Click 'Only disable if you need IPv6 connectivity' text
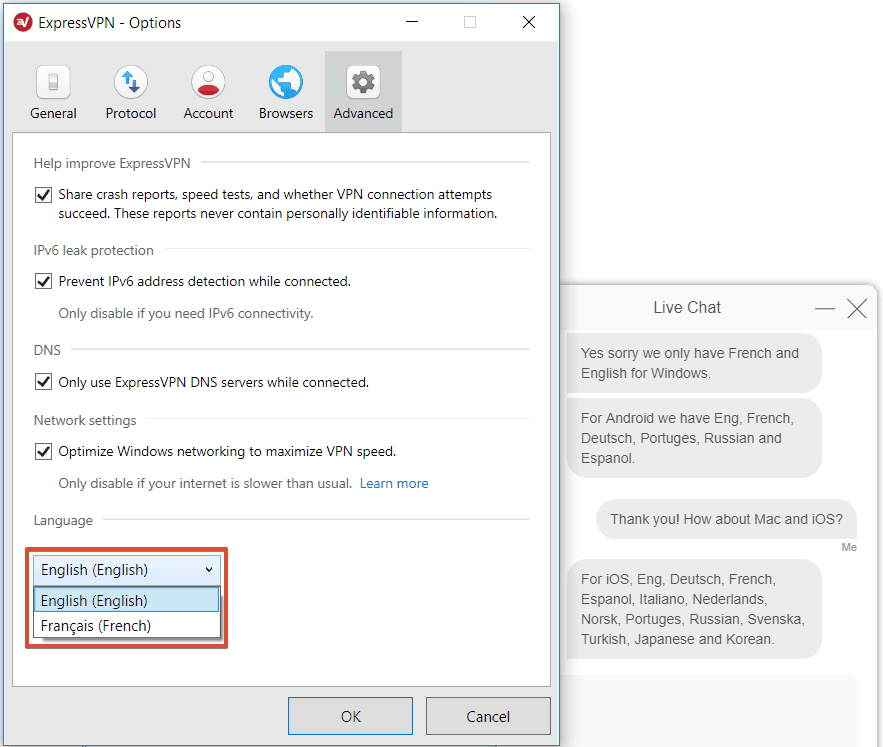 [x=186, y=313]
